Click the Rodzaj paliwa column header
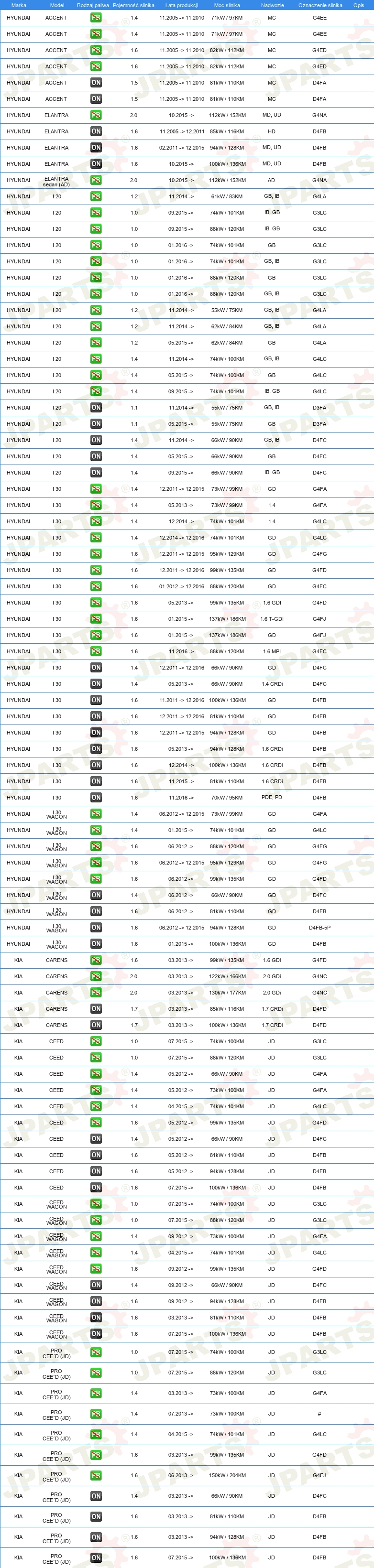The height and width of the screenshot is (1568, 374). pos(93,5)
